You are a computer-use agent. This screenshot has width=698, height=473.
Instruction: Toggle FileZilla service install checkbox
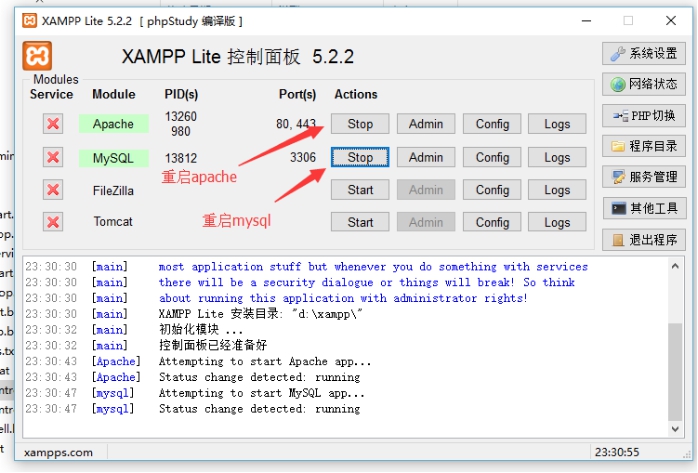[53, 190]
